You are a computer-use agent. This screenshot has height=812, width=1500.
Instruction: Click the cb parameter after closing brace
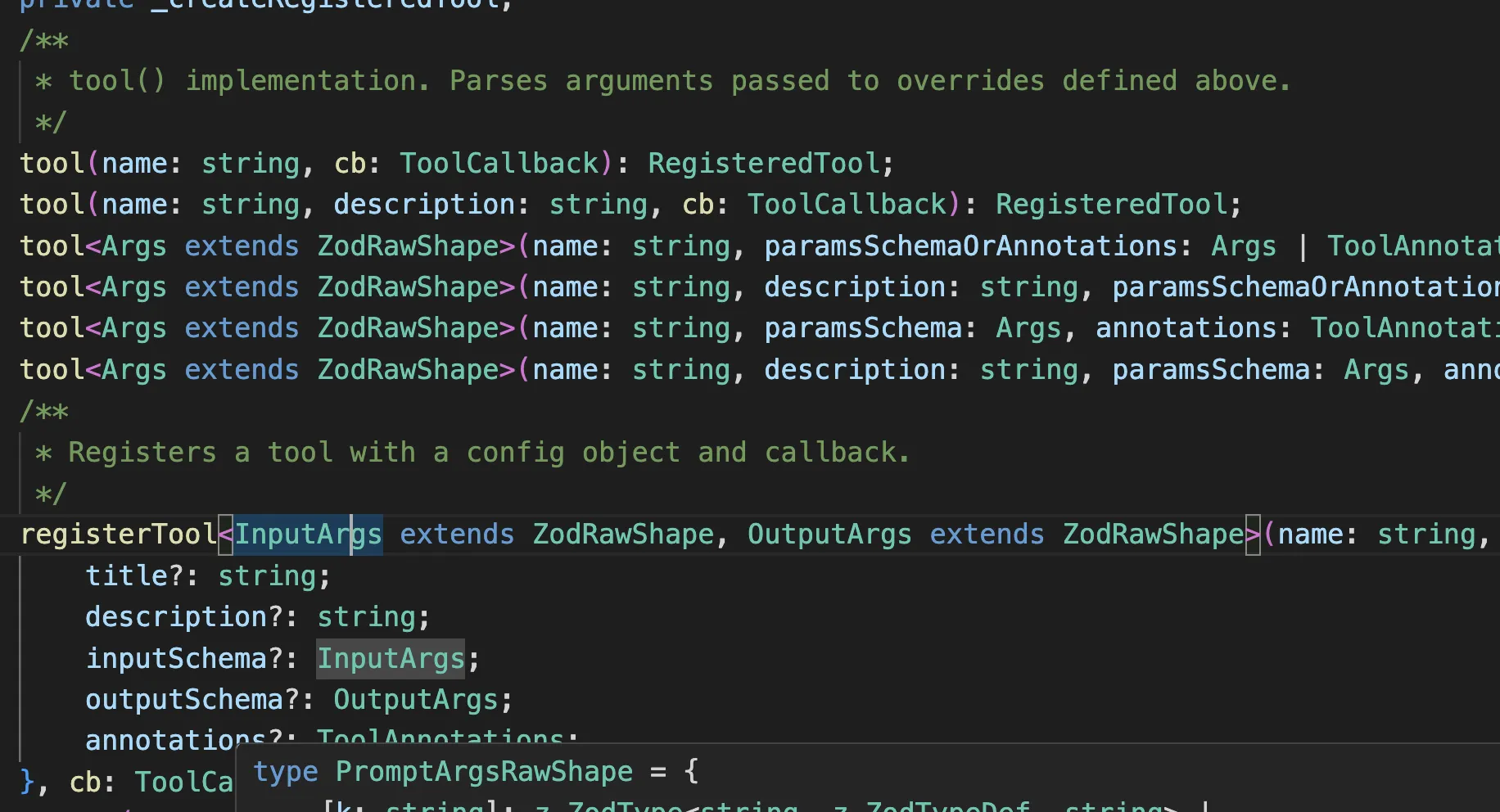pos(85,783)
